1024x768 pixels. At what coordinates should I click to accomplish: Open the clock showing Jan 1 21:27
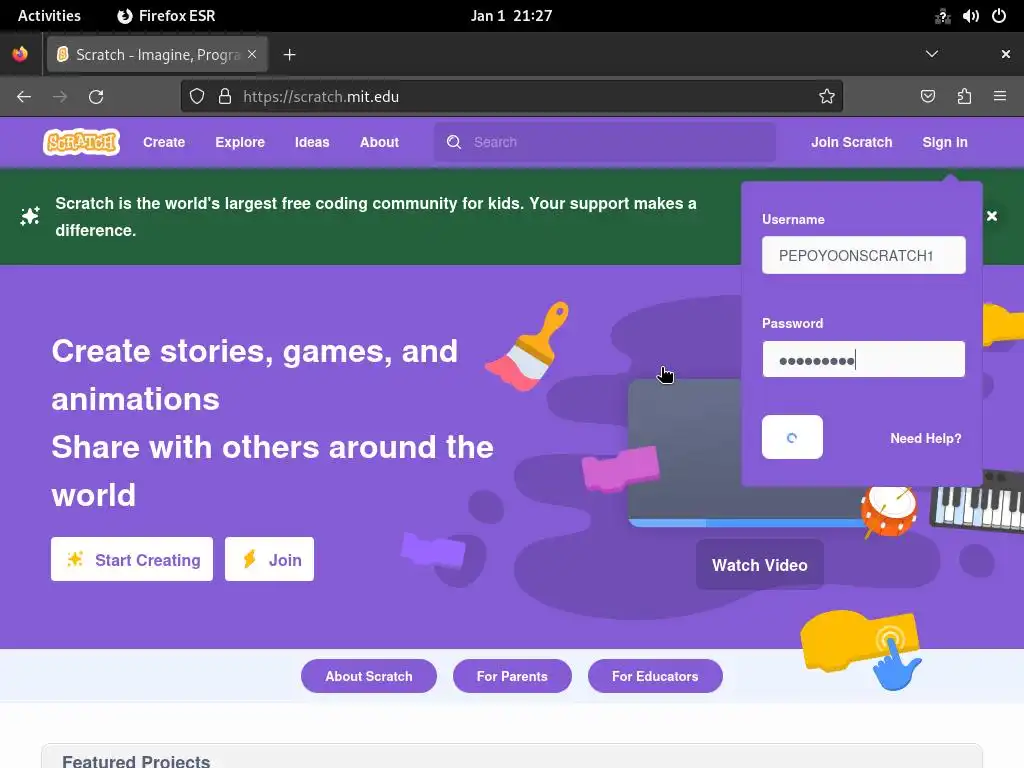[x=511, y=16]
